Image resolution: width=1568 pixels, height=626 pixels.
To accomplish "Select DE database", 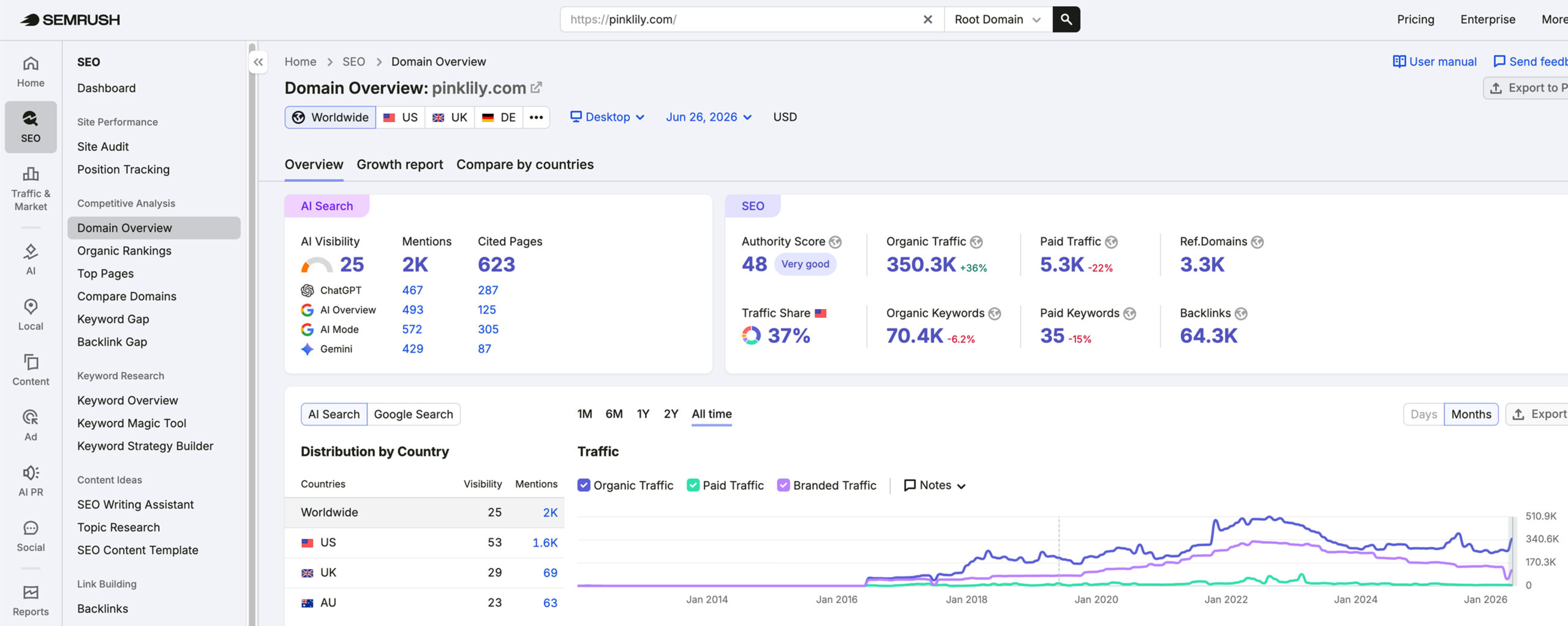I will (499, 117).
